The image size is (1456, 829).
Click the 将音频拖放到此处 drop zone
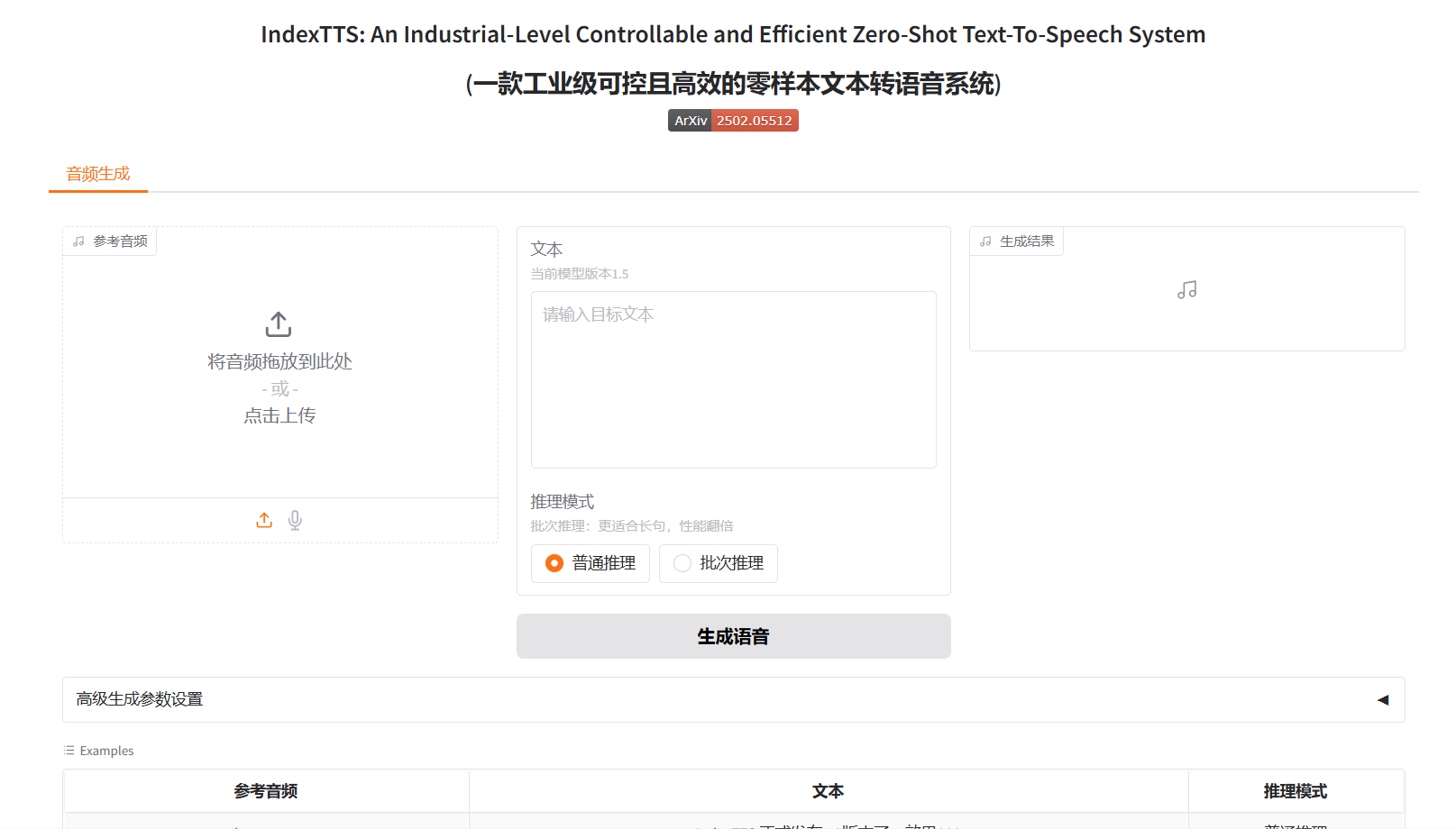(x=280, y=362)
